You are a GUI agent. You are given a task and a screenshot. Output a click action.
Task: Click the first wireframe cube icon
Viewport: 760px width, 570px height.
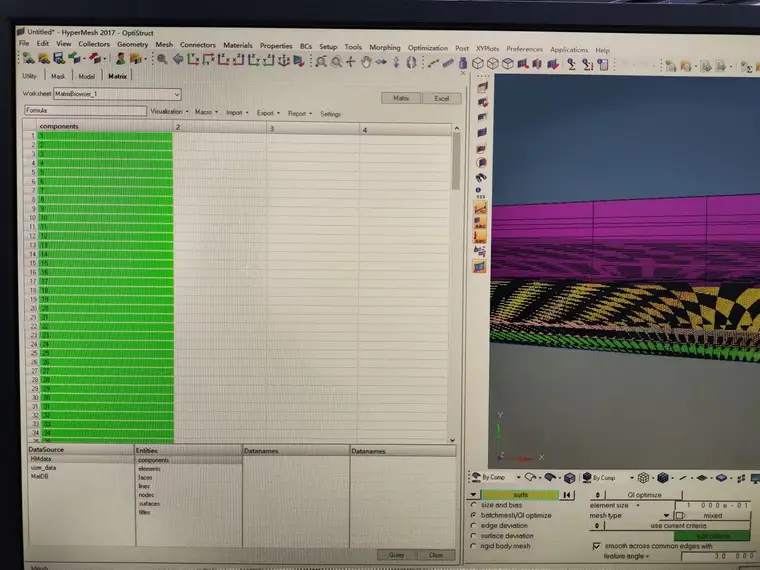tap(478, 63)
